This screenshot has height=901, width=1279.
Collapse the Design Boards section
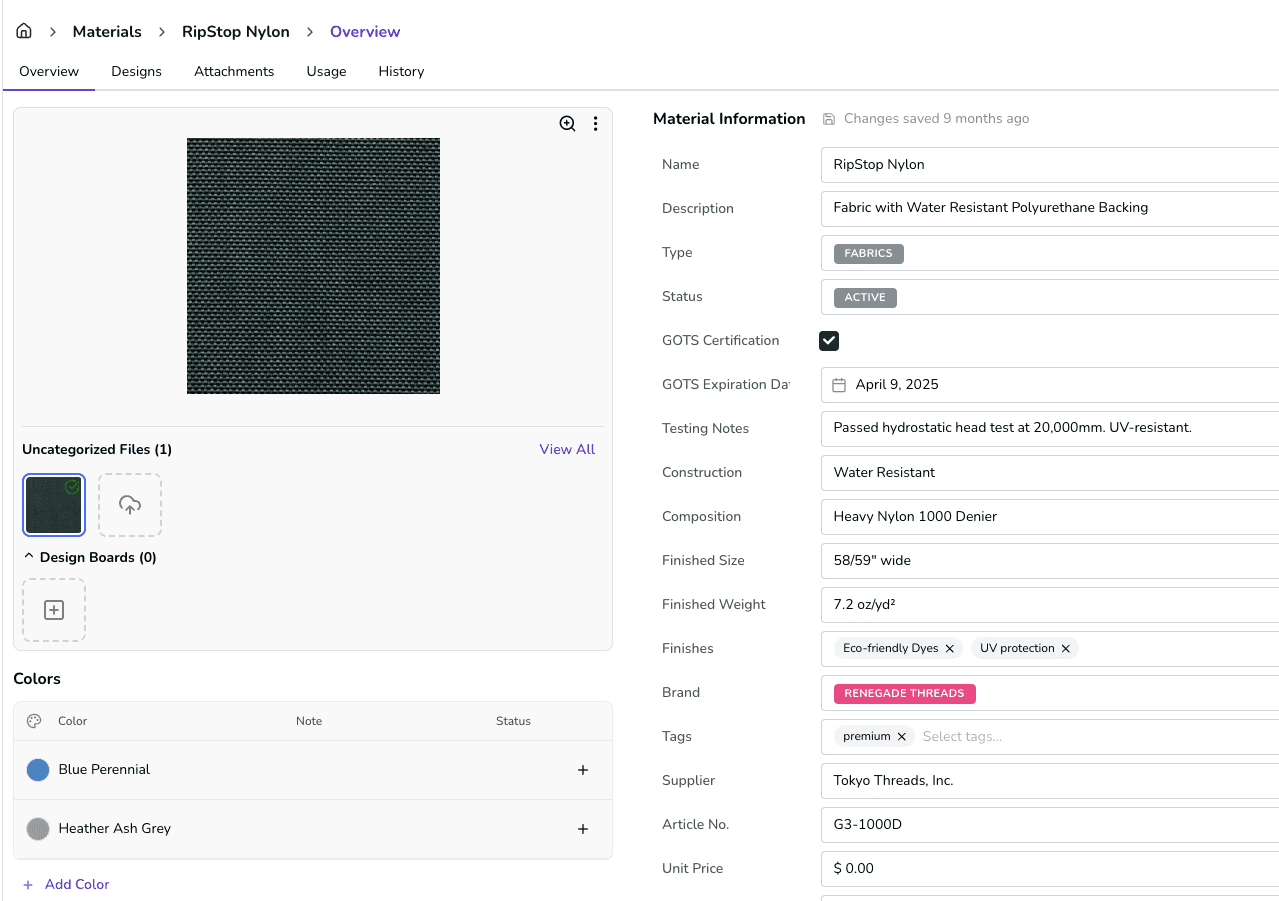click(x=29, y=557)
